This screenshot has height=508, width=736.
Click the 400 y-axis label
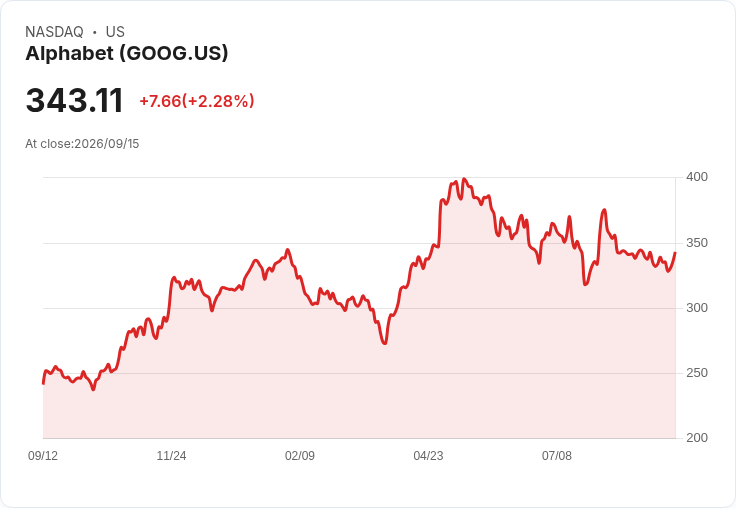click(x=697, y=177)
